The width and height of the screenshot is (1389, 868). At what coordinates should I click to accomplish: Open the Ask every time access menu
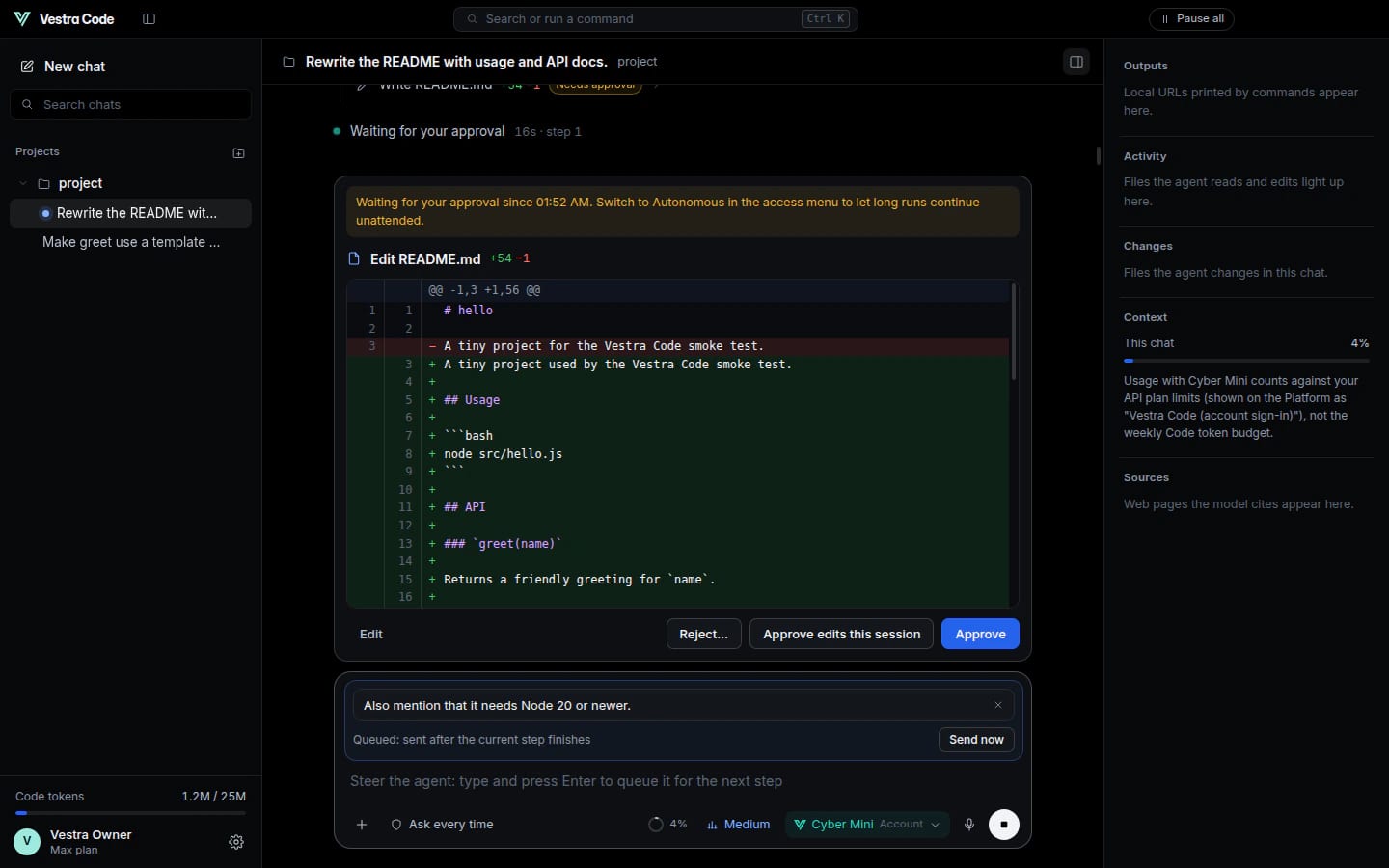[442, 825]
